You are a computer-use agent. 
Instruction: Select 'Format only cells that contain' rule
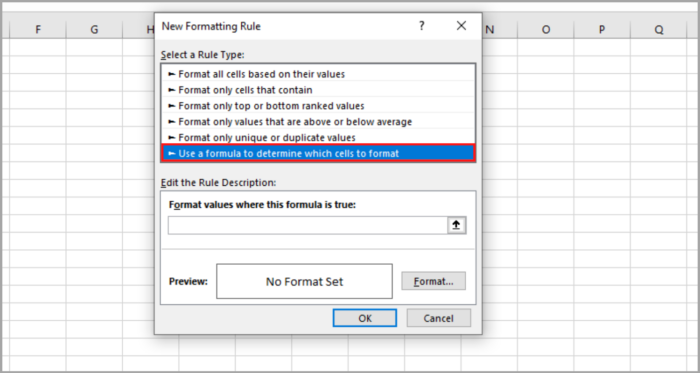318,90
